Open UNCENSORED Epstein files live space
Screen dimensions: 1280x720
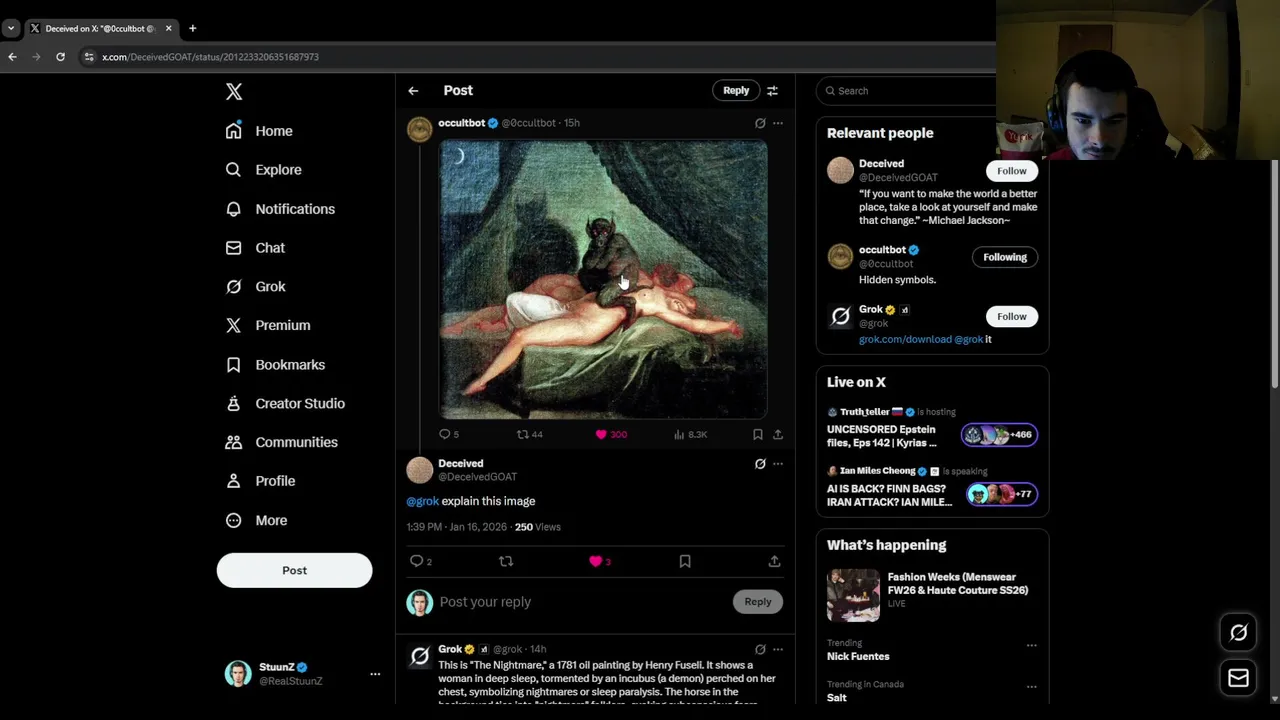coord(932,430)
